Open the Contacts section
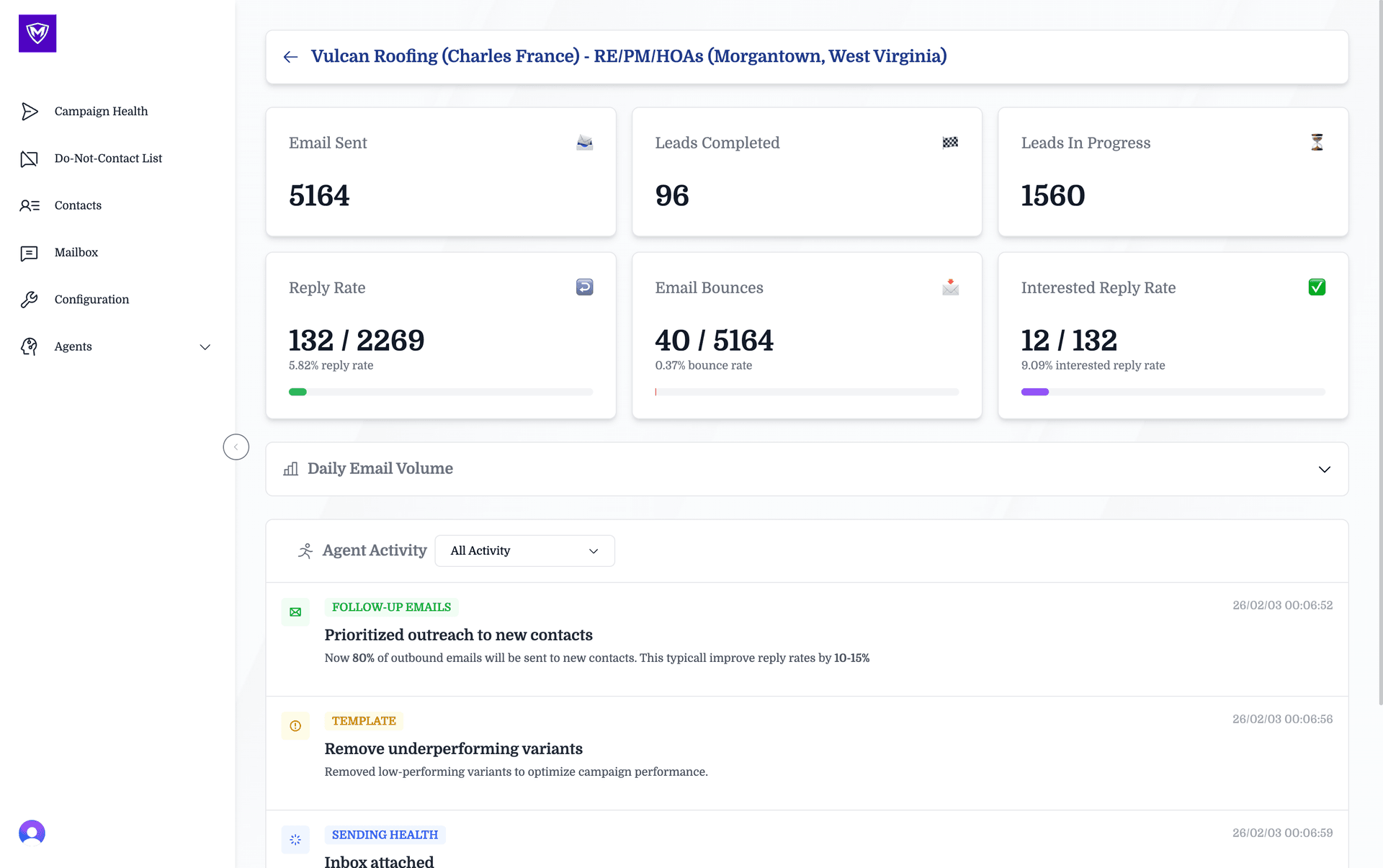Image resolution: width=1383 pixels, height=868 pixels. pos(78,205)
